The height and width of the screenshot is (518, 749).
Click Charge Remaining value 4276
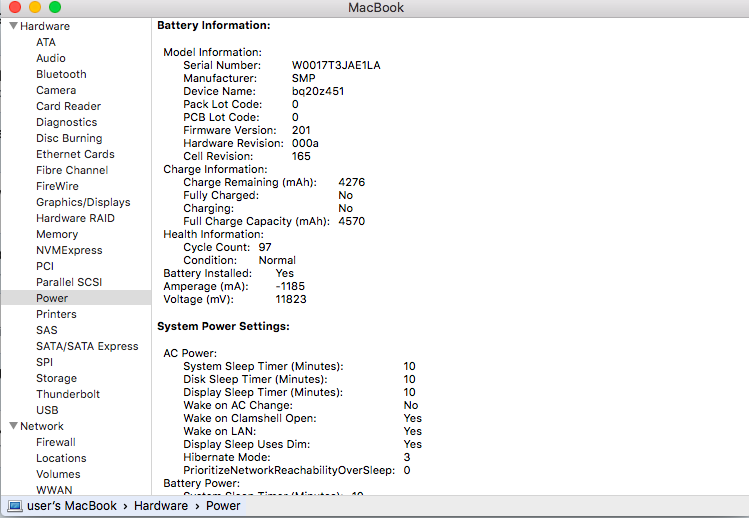tap(352, 183)
